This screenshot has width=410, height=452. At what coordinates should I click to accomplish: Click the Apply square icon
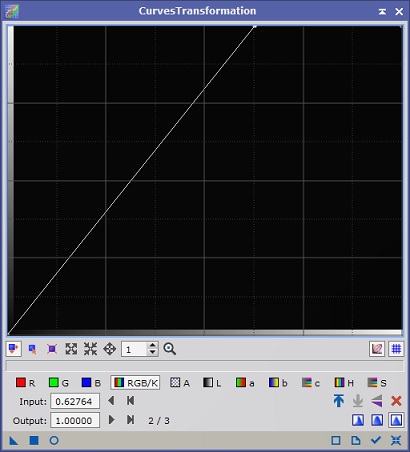tap(34, 441)
